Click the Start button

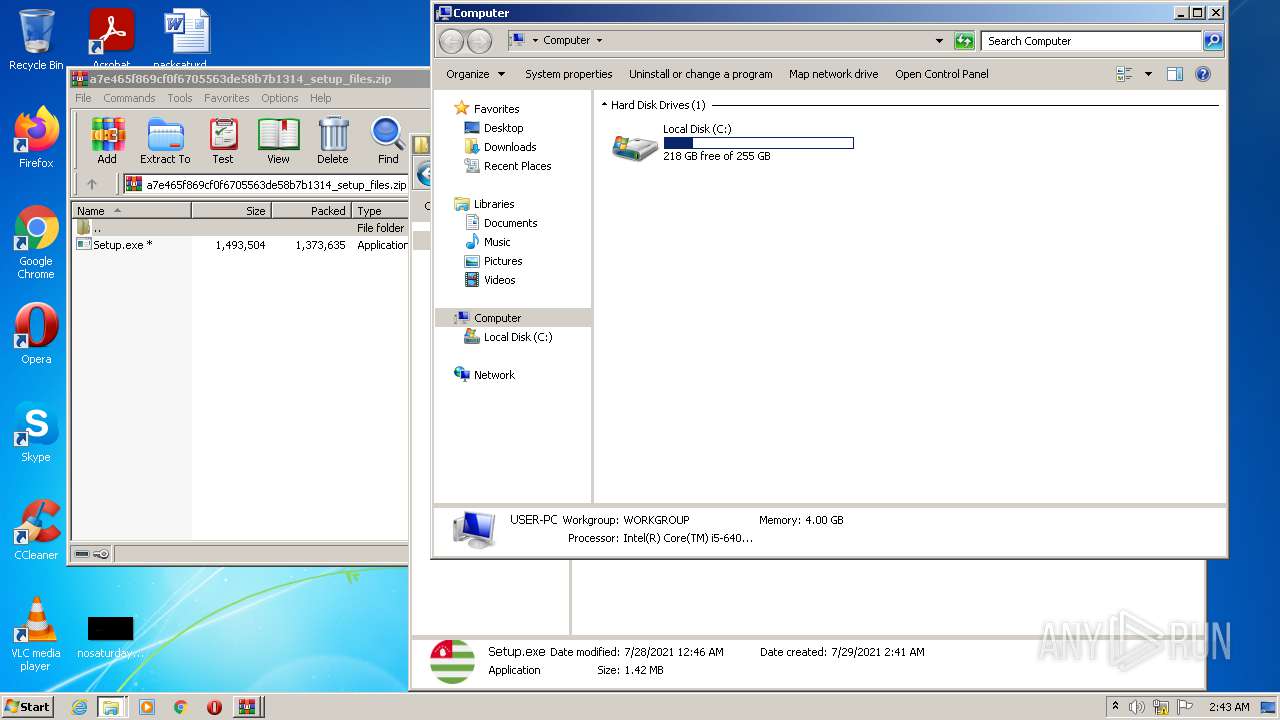(27, 707)
